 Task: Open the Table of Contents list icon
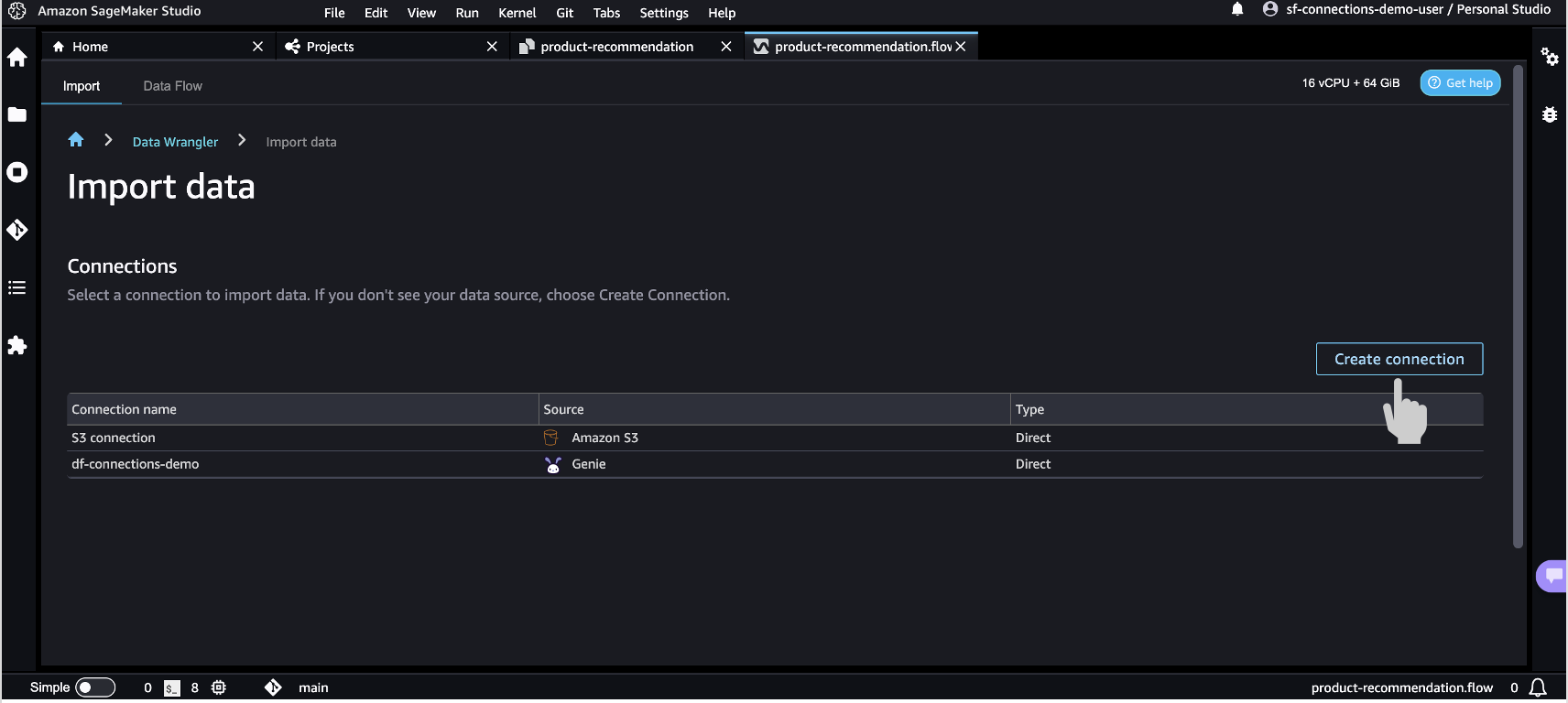coord(16,287)
